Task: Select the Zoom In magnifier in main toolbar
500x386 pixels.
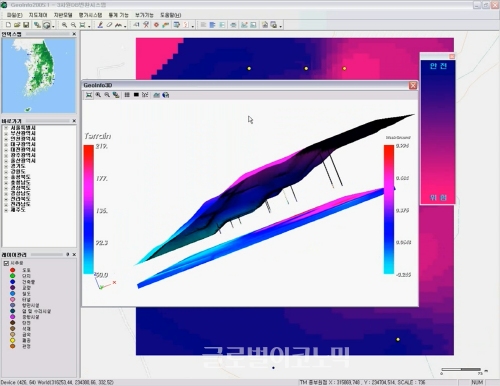Action: click(64, 25)
